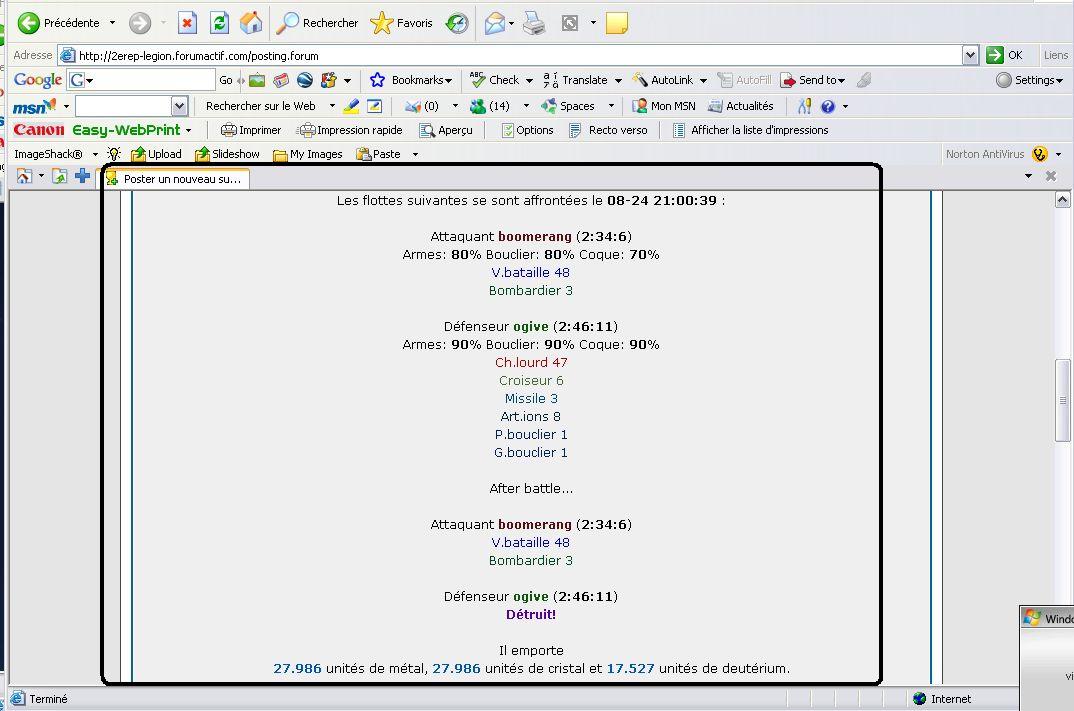Refresh the page with the green arrows icon

click(220, 23)
